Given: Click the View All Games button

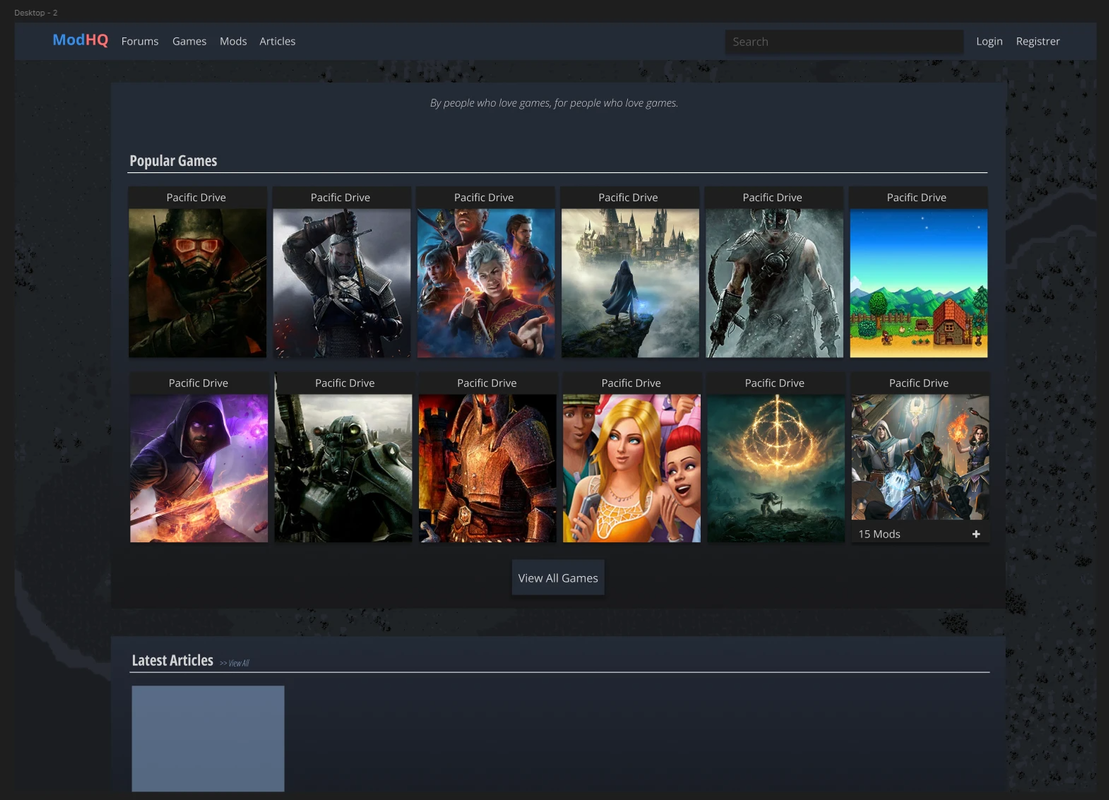Looking at the screenshot, I should [x=558, y=578].
